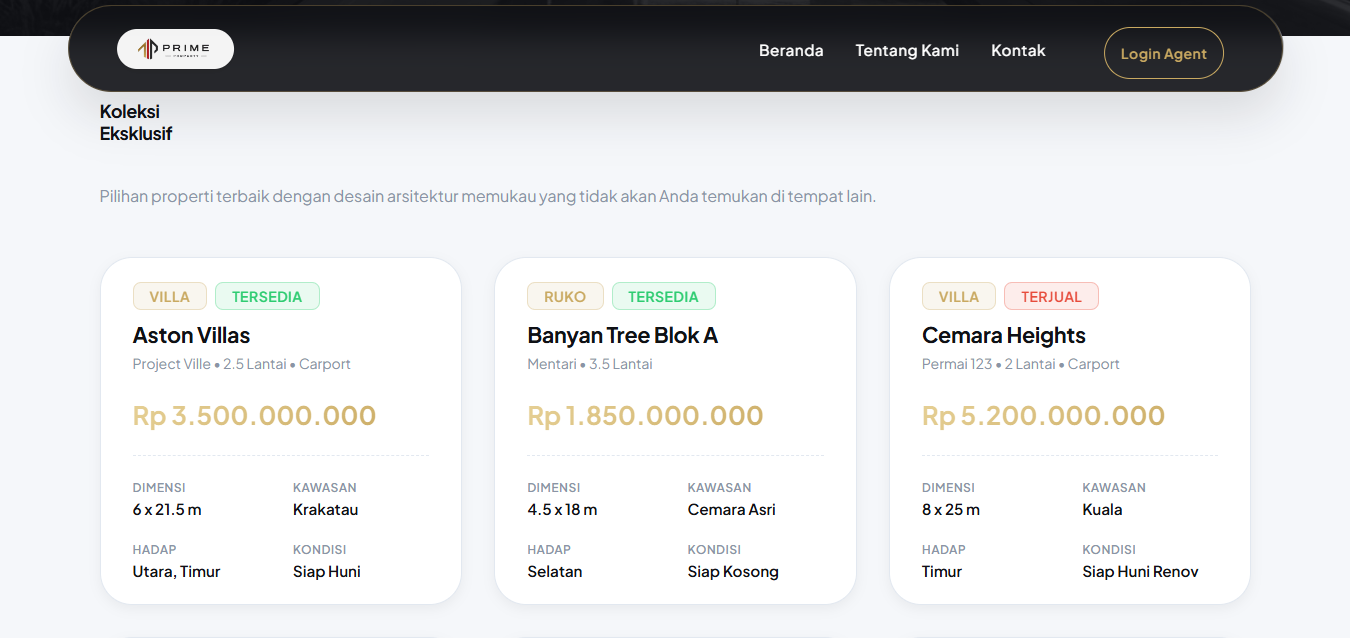The width and height of the screenshot is (1350, 638).
Task: Click the Login Agent button
Action: click(1164, 53)
